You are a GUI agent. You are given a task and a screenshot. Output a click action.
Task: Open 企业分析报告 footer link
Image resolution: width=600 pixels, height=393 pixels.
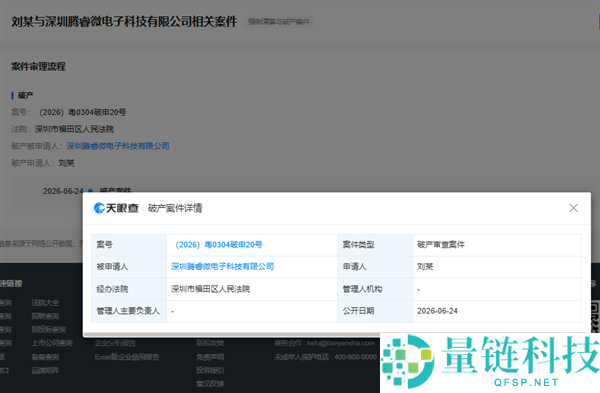115,342
